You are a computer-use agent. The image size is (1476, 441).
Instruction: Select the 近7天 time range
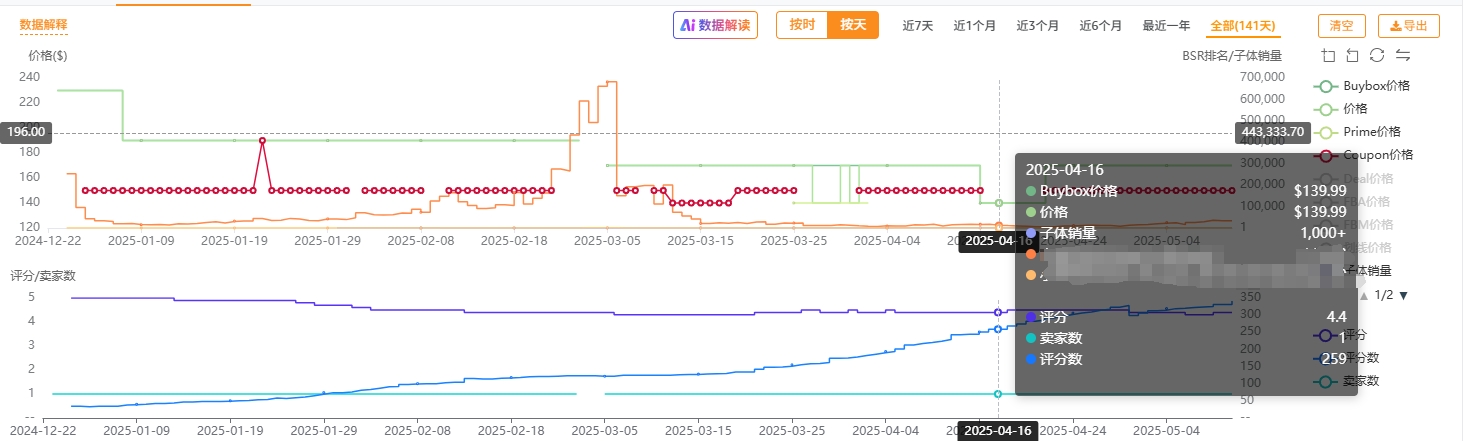[917, 26]
